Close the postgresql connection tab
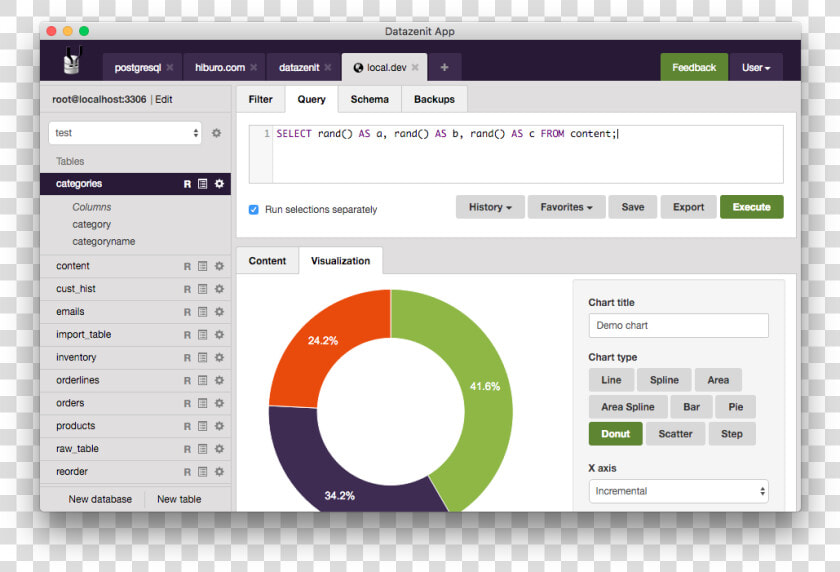 [170, 67]
